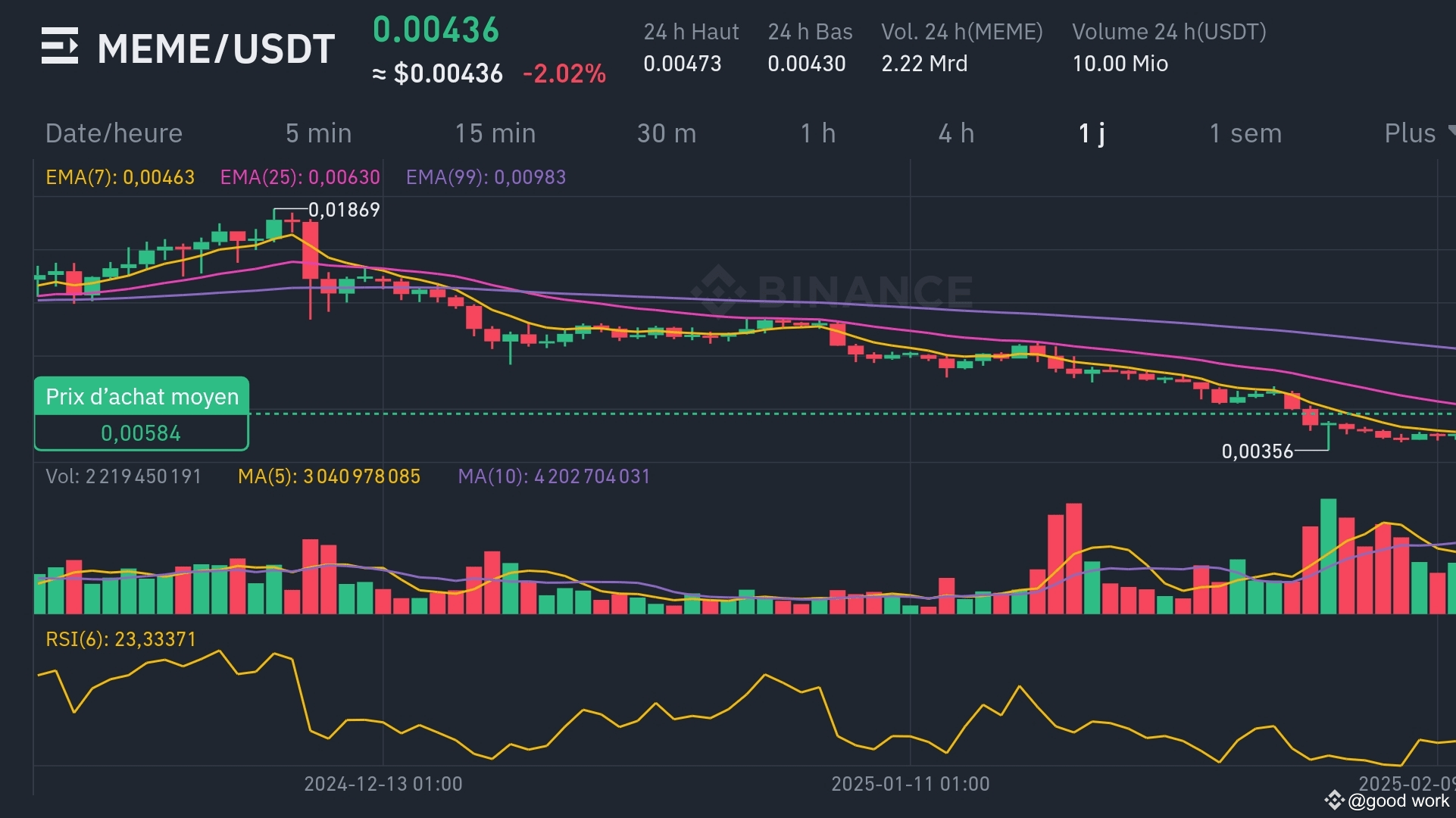Image resolution: width=1456 pixels, height=818 pixels.
Task: Switch to 1 sem weekly view
Action: tap(1245, 133)
